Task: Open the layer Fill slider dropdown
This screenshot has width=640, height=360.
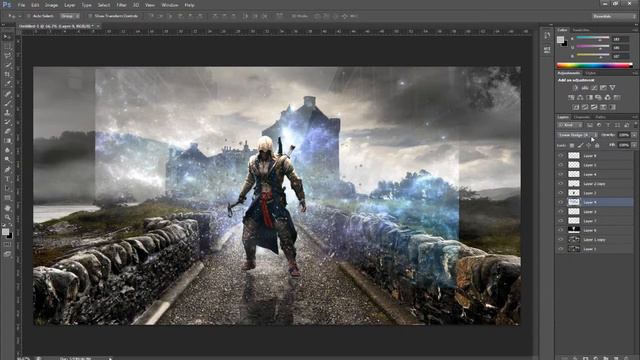Action: pos(634,145)
